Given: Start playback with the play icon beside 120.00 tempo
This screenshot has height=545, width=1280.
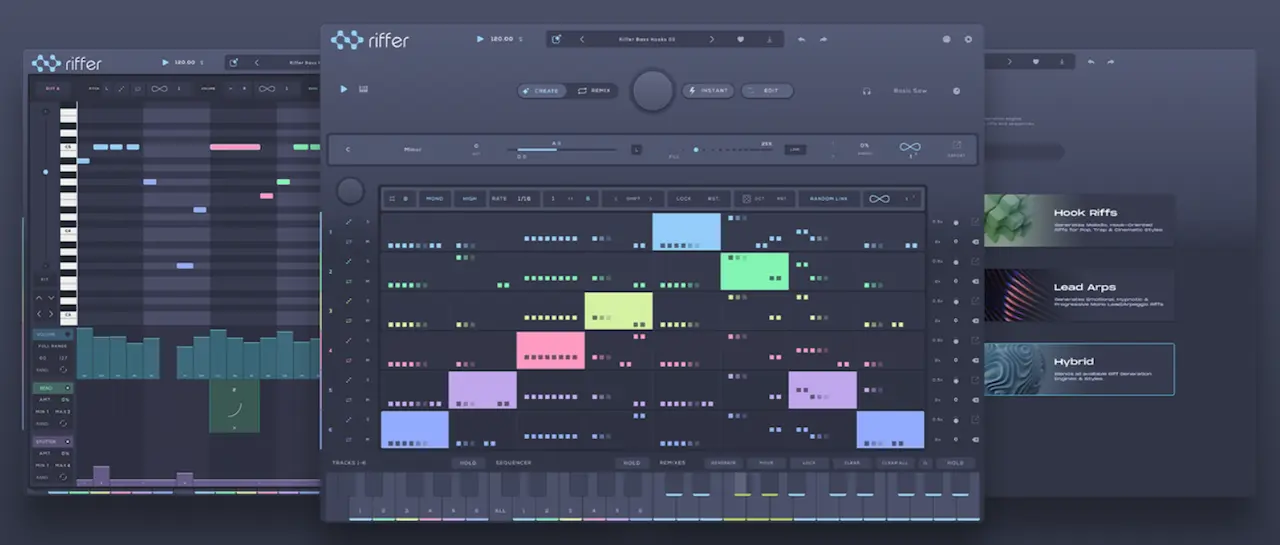Looking at the screenshot, I should coord(480,39).
